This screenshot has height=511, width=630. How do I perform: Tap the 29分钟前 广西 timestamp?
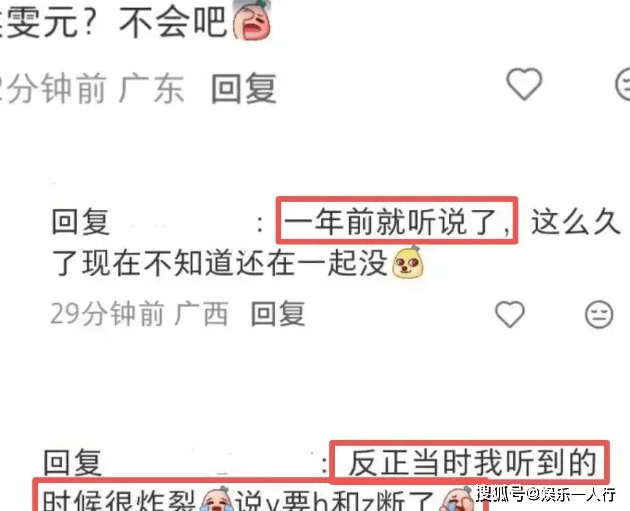139,314
